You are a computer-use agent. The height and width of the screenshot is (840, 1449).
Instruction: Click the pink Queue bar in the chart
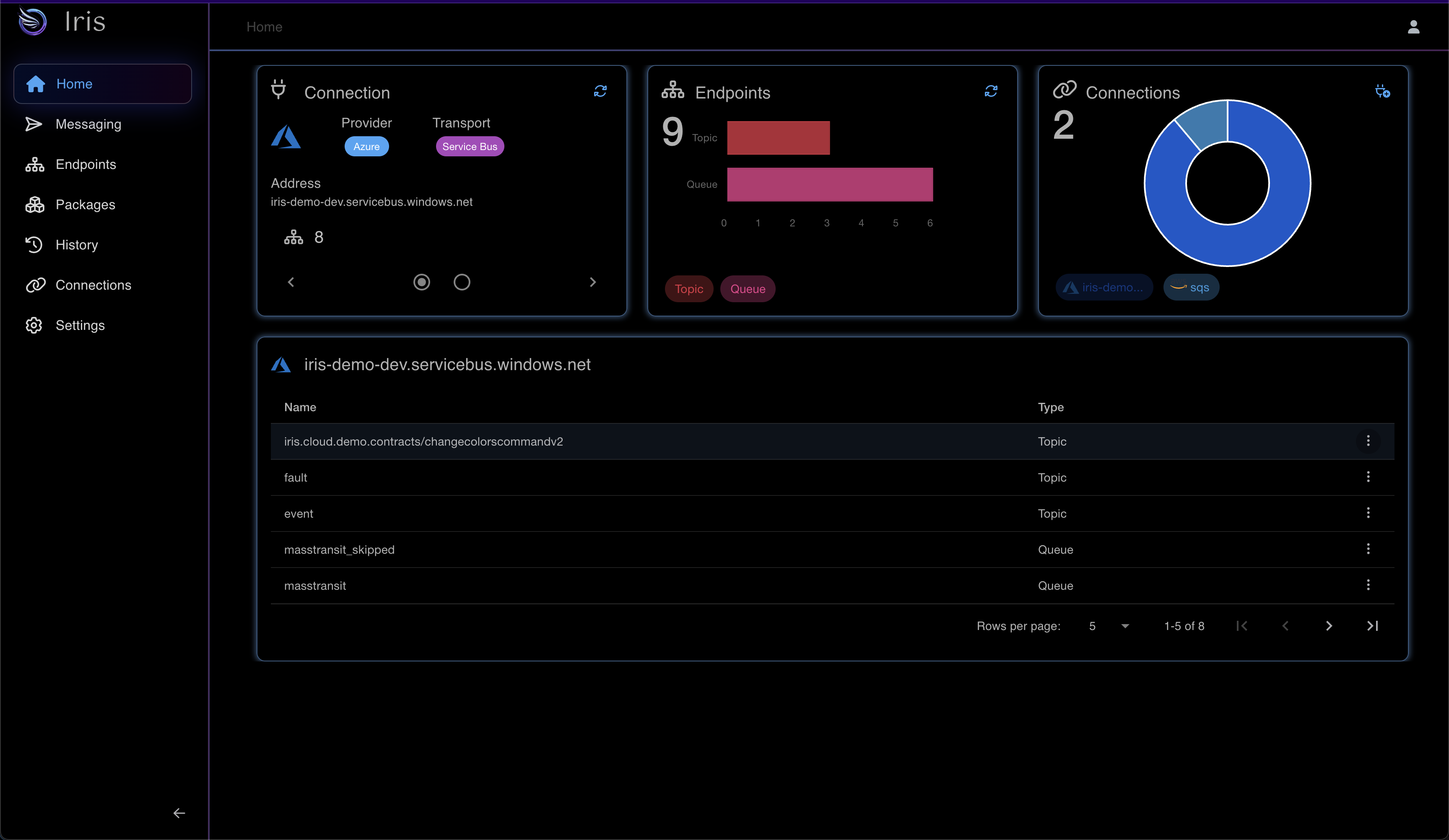tap(829, 184)
